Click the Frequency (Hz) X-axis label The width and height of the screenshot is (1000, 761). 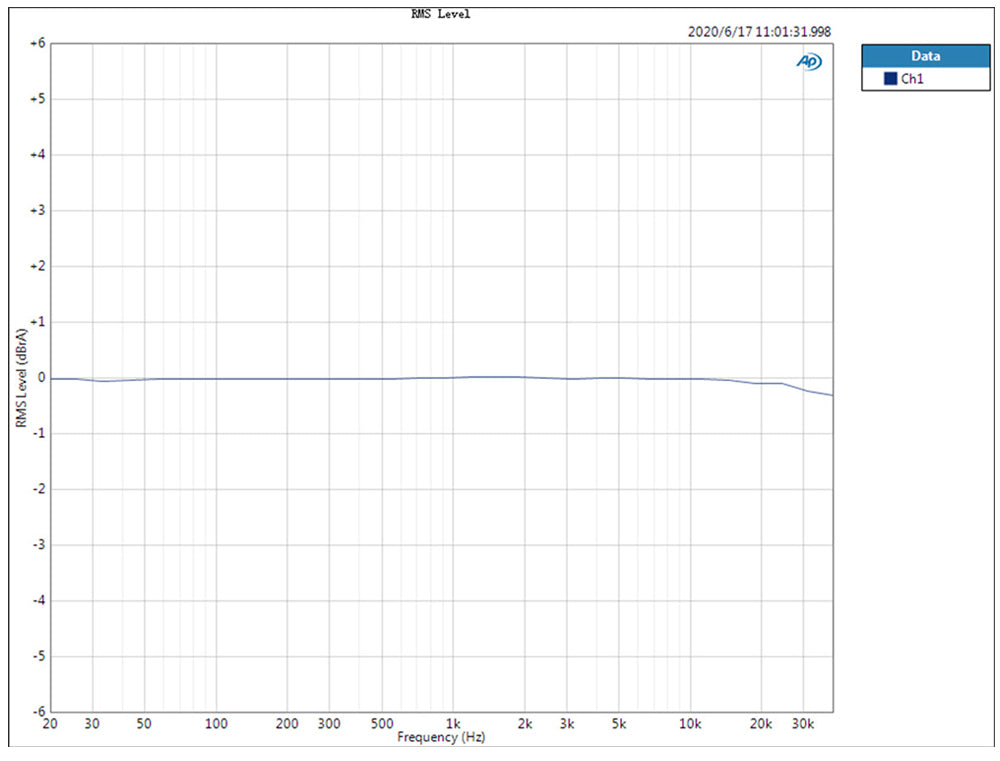coord(441,737)
